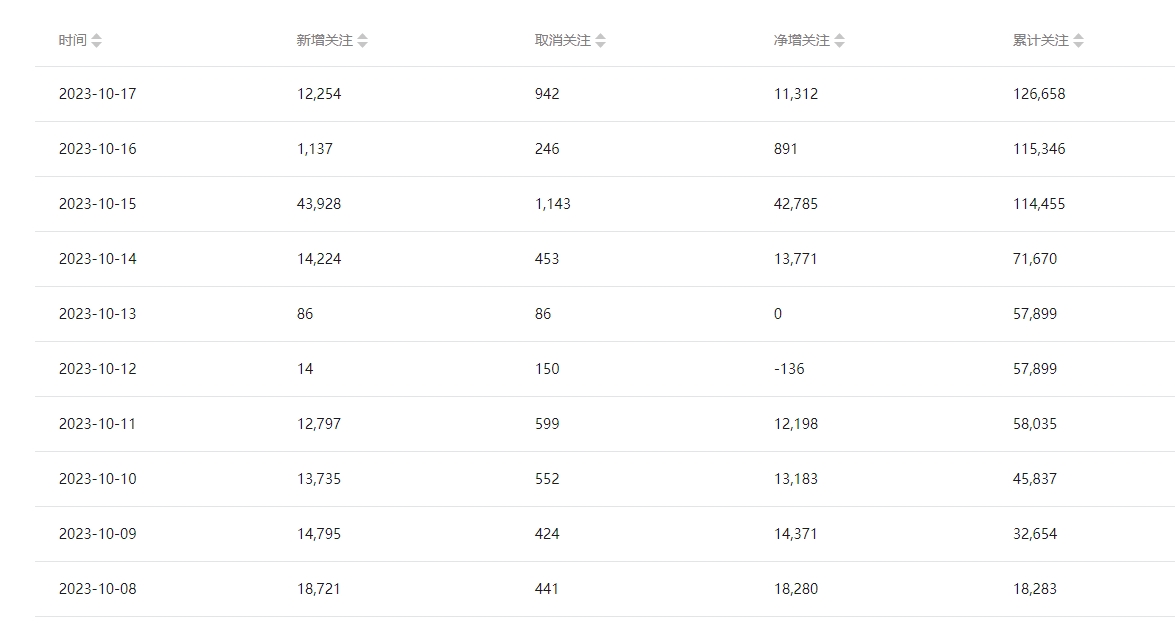Click the 时间 column header text
The image size is (1175, 636).
tap(72, 41)
